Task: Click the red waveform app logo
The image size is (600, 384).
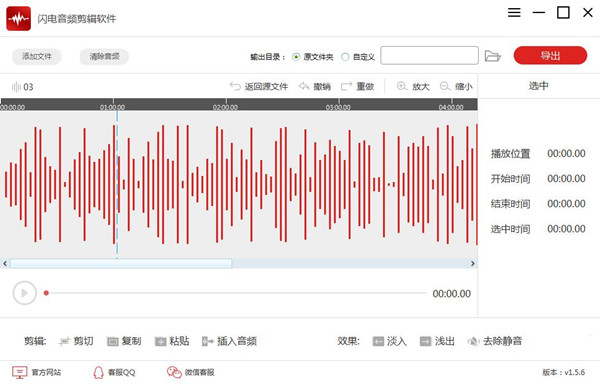Action: (x=18, y=18)
